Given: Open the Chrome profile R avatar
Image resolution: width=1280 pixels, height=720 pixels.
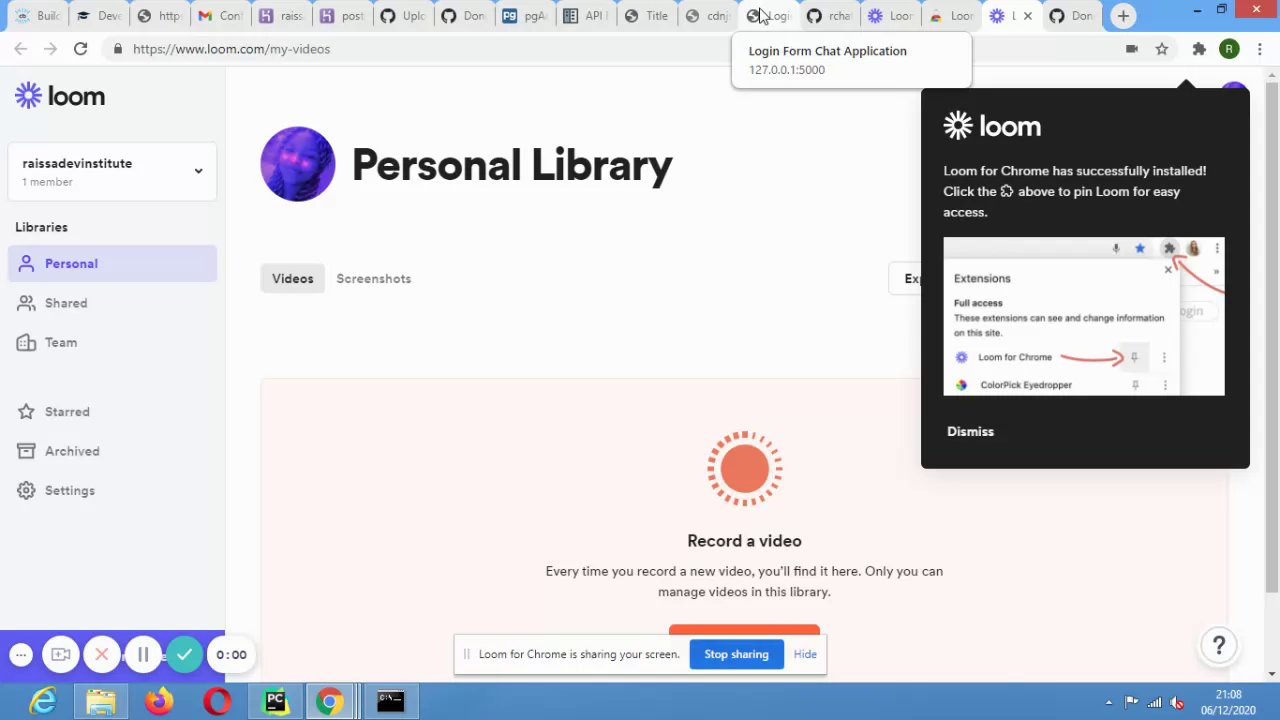Looking at the screenshot, I should click(1229, 48).
